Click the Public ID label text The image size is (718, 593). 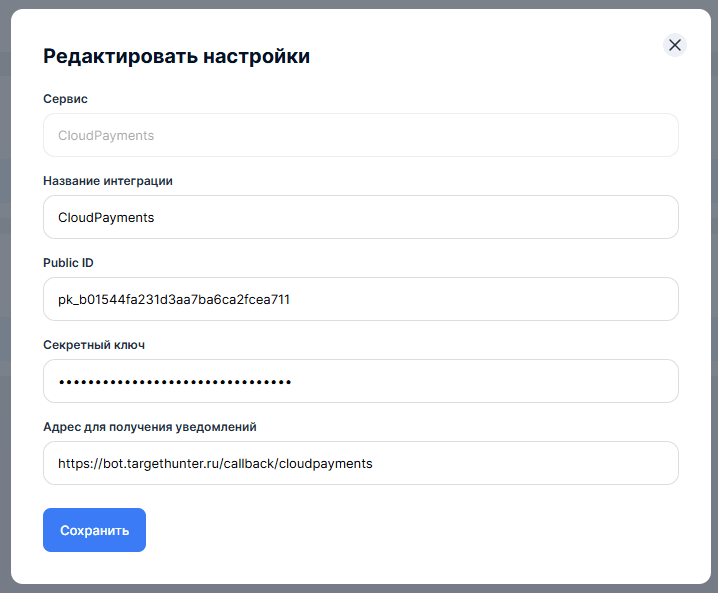point(68,263)
